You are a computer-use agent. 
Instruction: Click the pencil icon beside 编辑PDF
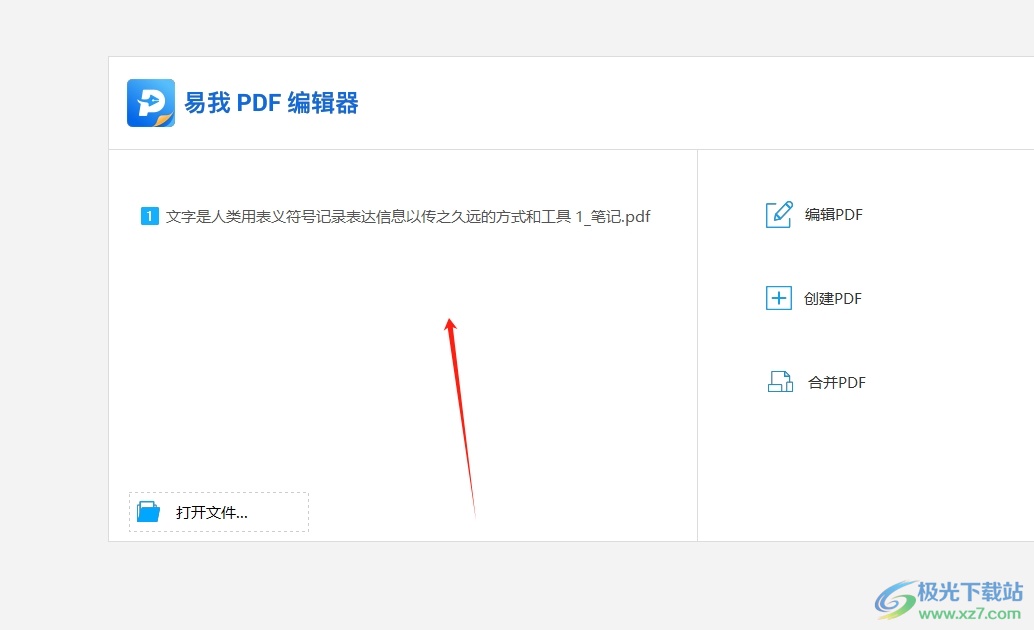[x=779, y=214]
